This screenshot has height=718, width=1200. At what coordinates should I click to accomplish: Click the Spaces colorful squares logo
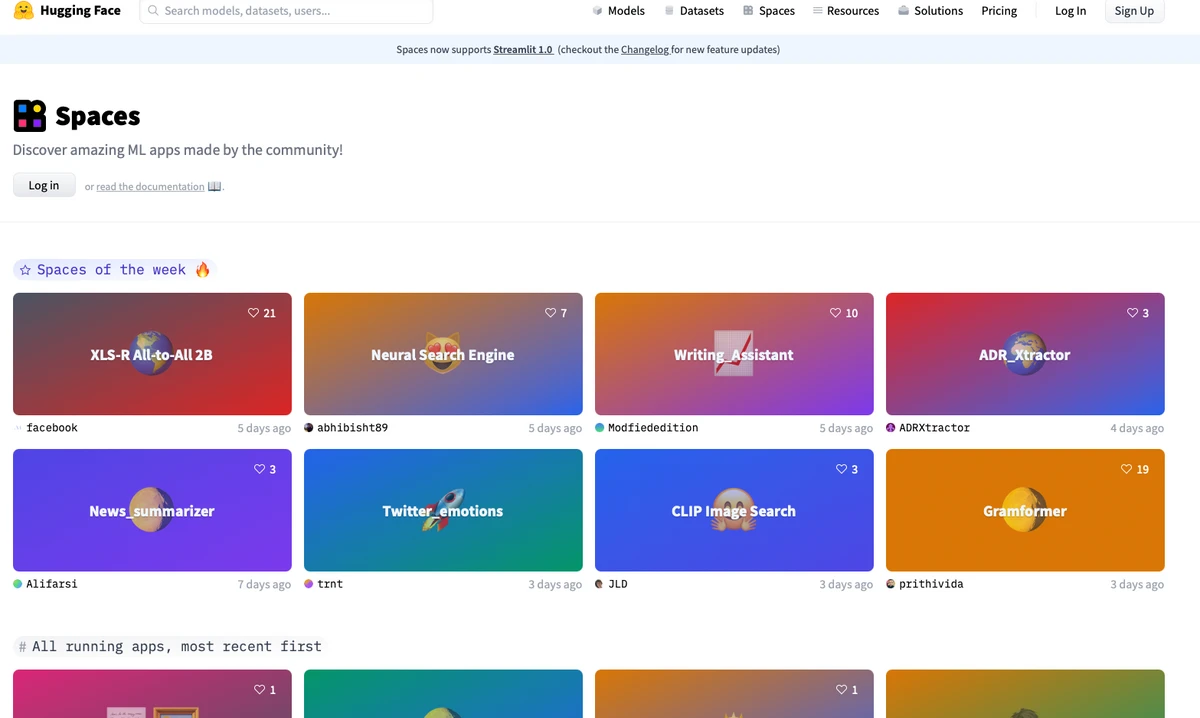[30, 116]
